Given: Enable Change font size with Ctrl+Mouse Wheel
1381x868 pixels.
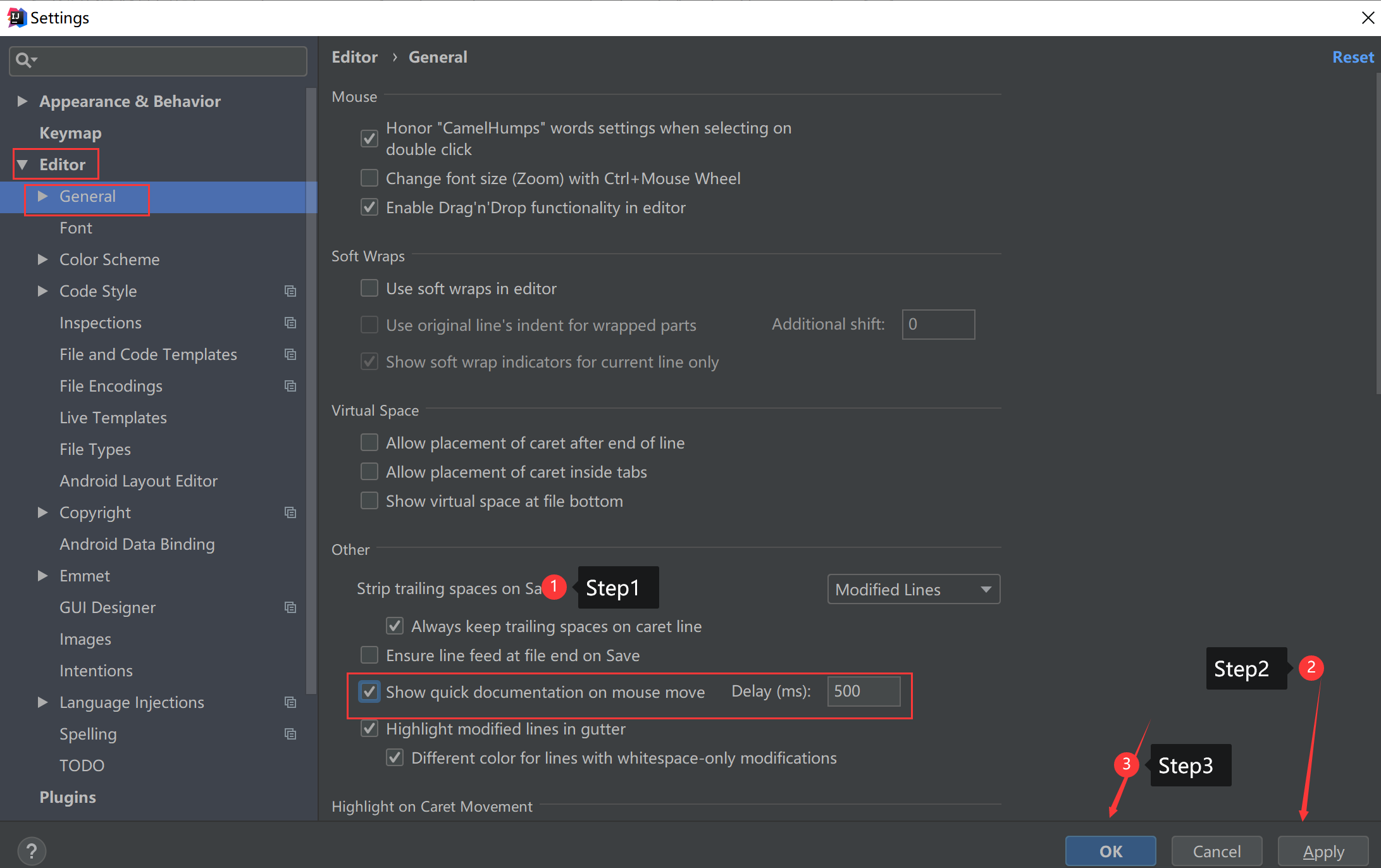Looking at the screenshot, I should coord(369,178).
